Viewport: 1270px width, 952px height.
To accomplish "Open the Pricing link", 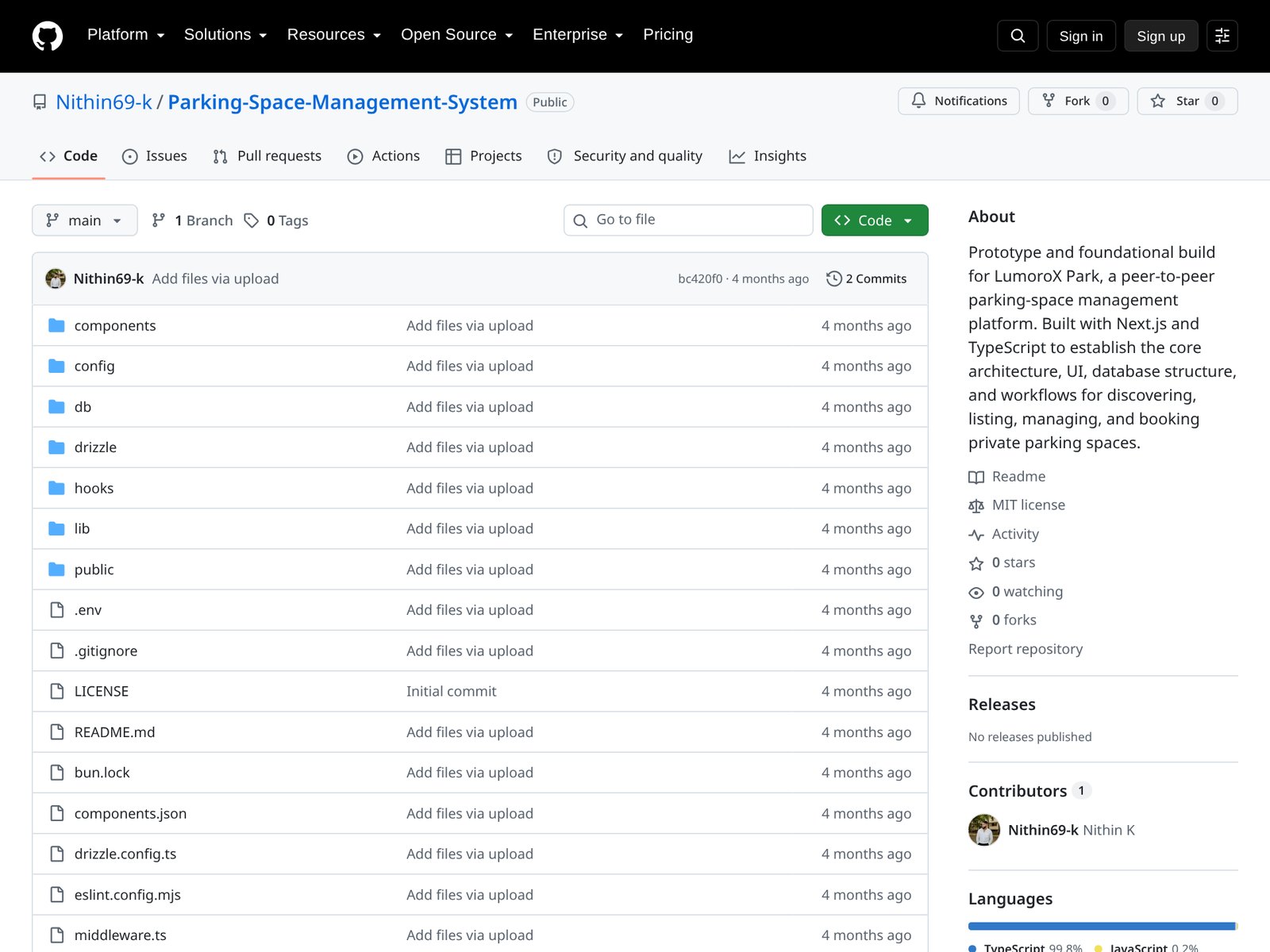I will point(668,35).
